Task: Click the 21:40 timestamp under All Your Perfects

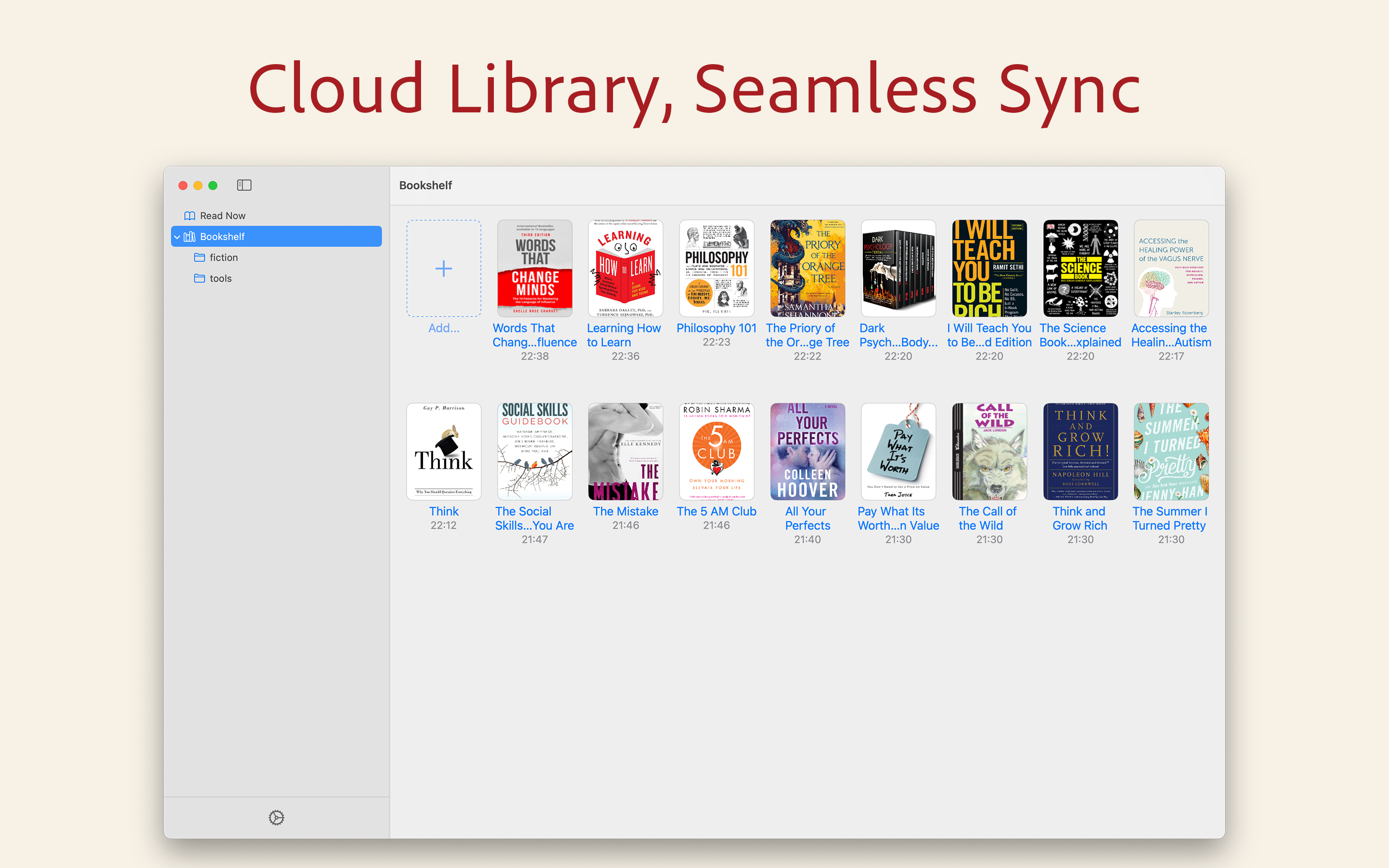Action: 807,539
